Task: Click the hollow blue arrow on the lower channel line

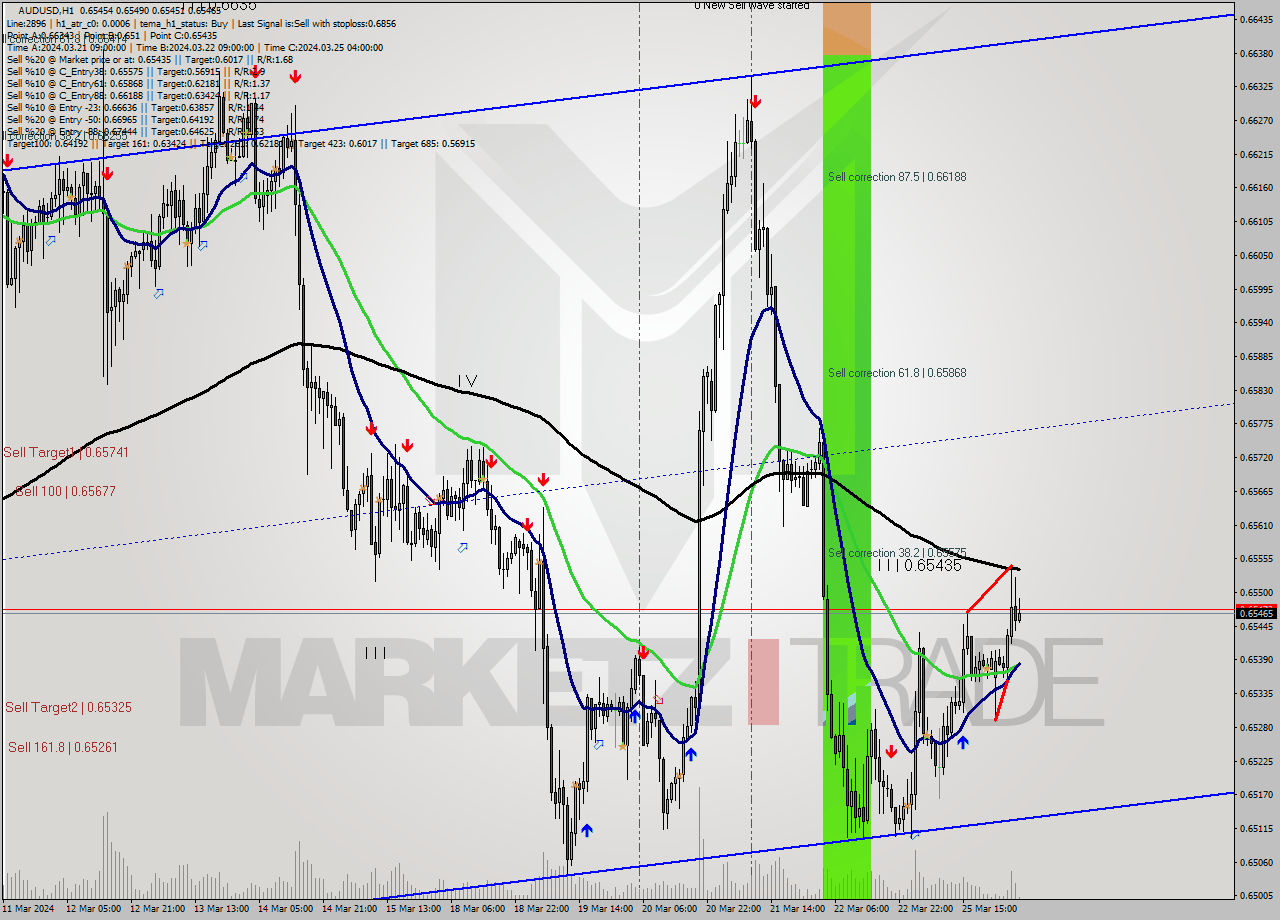Action: (914, 835)
